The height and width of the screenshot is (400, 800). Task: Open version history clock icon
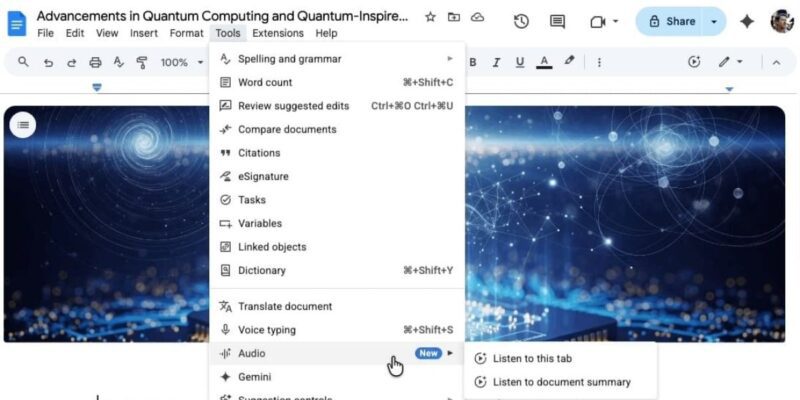(521, 21)
